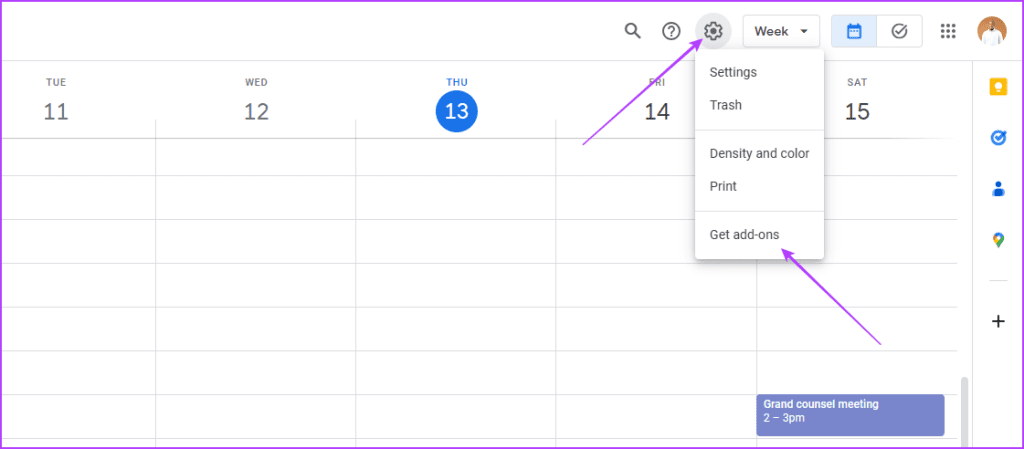This screenshot has height=449, width=1024.
Task: Expand the Week view dropdown
Action: pos(781,31)
